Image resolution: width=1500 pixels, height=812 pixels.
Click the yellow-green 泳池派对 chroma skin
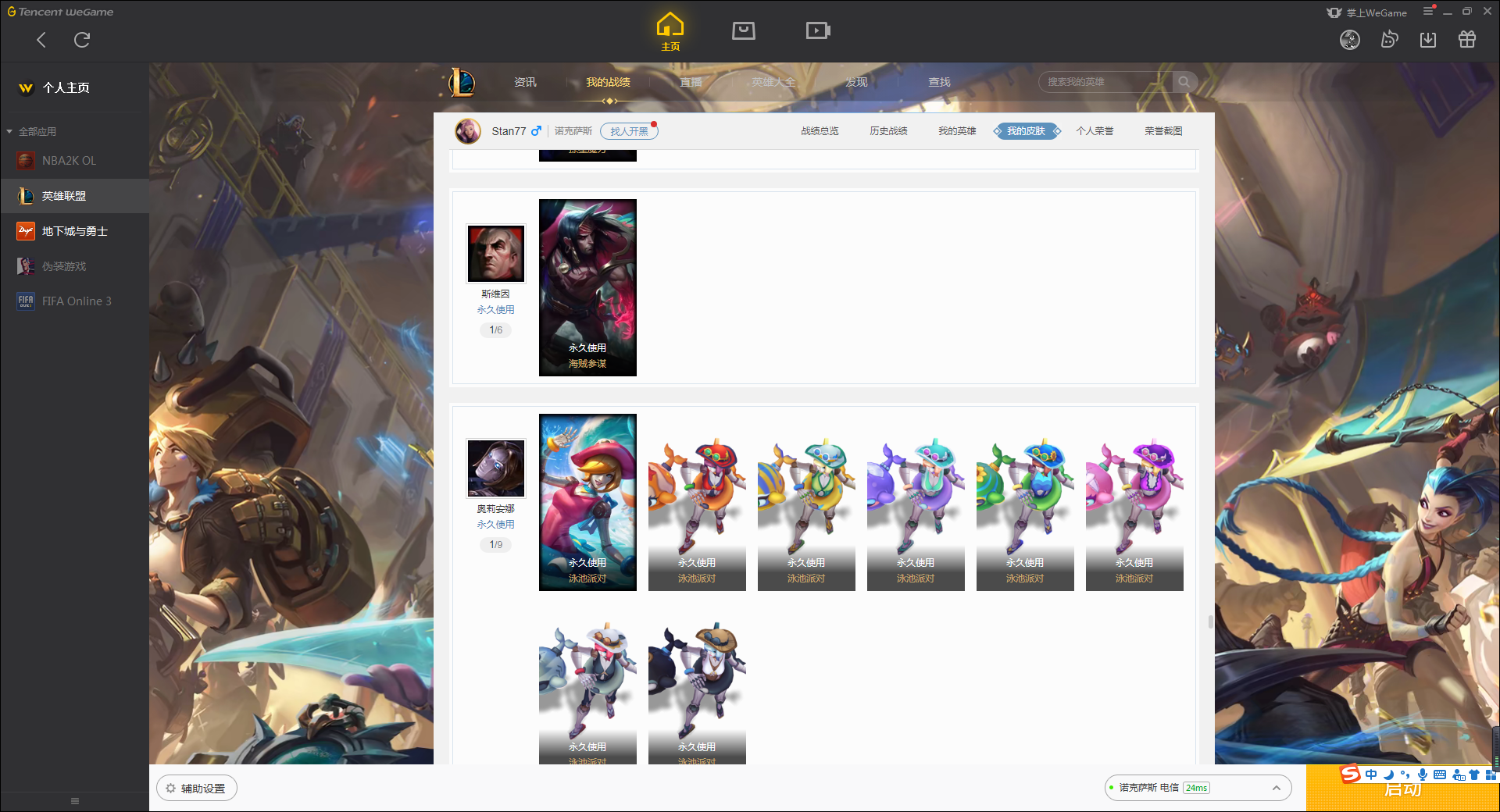tap(806, 514)
